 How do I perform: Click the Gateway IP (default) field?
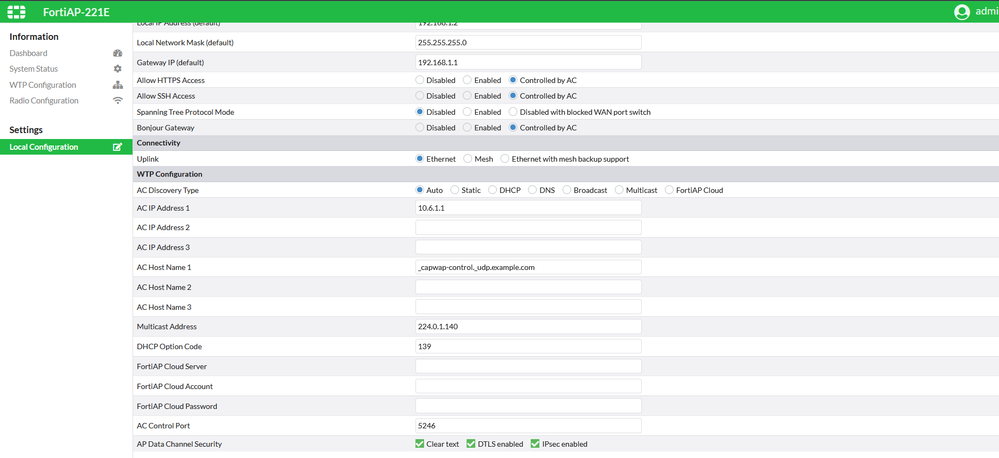tap(528, 62)
